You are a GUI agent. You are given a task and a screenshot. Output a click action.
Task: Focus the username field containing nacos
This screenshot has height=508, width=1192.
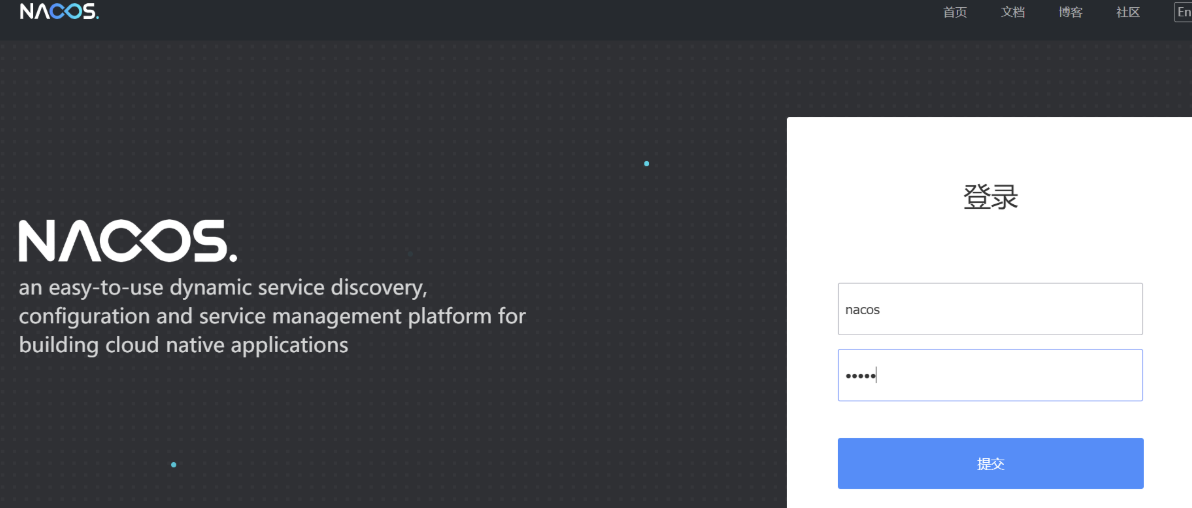[989, 309]
